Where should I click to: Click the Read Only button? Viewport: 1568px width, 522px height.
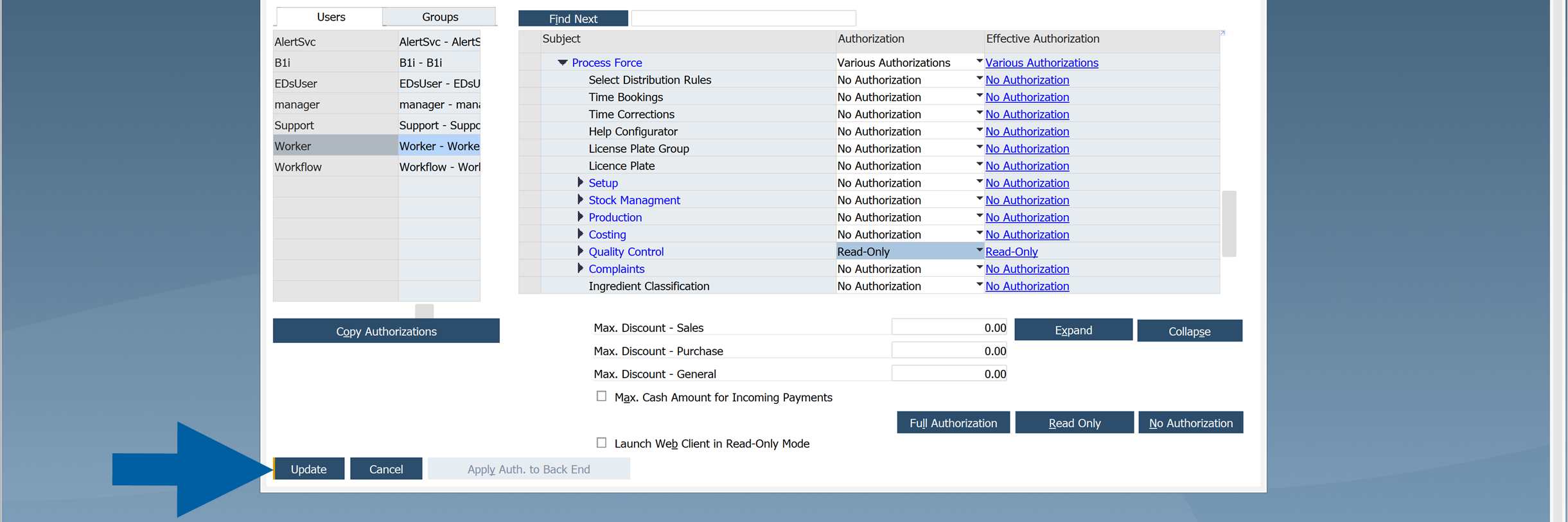tap(1074, 422)
